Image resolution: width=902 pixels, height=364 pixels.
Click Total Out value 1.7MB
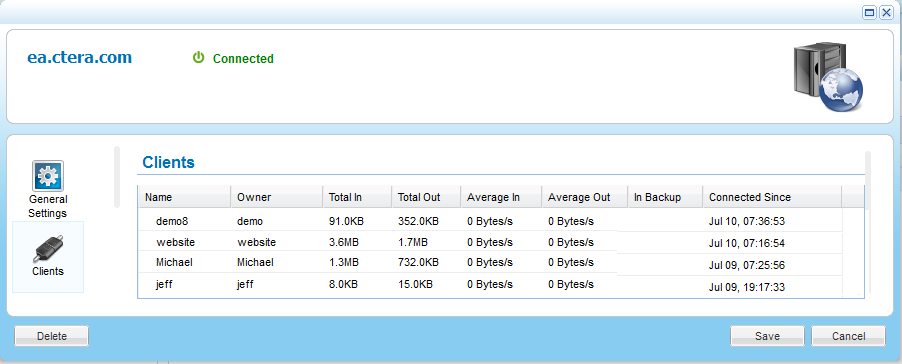[412, 242]
